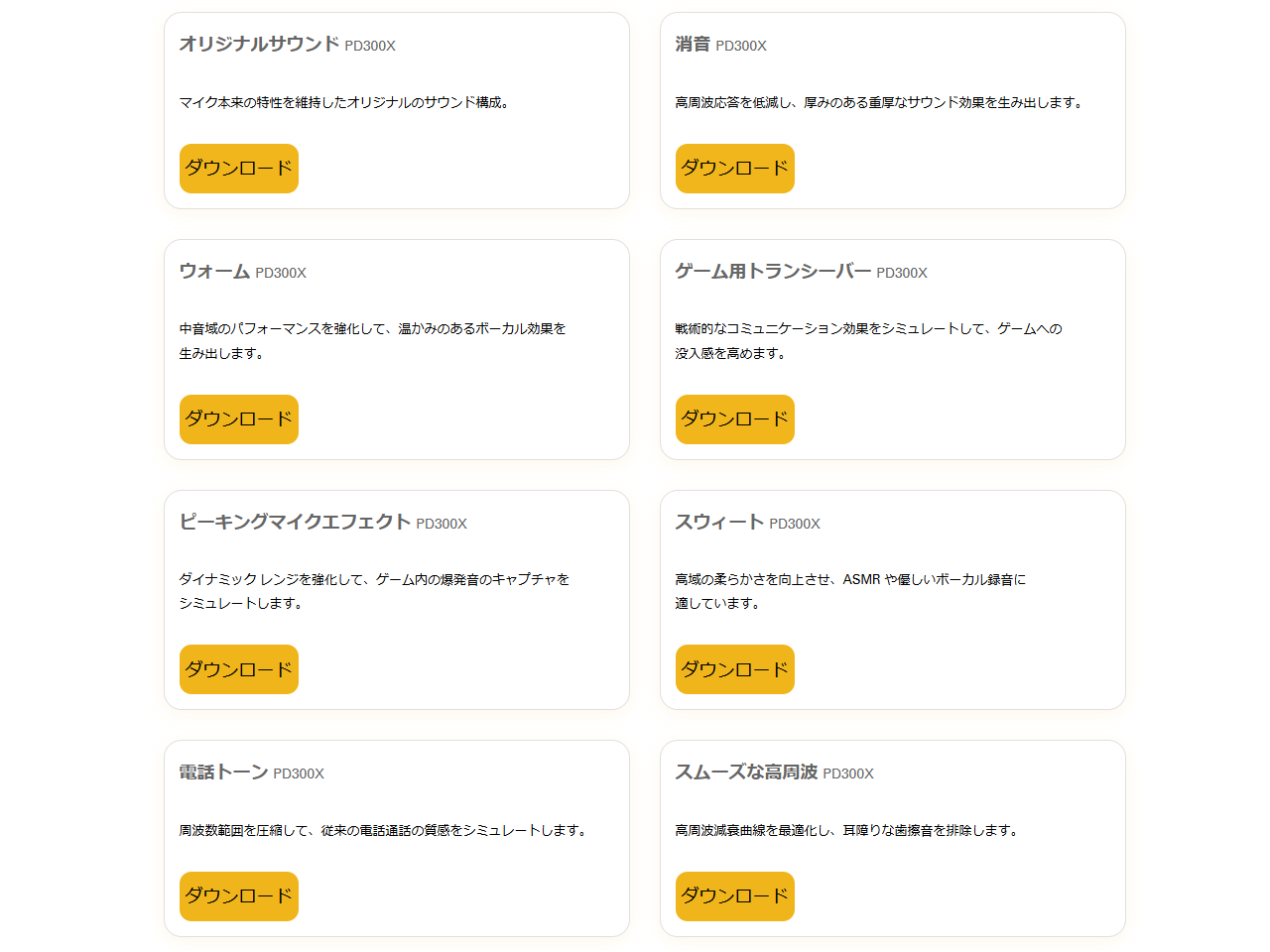Click the 電話トーン description text
Image resolution: width=1270 pixels, height=952 pixels.
point(383,831)
